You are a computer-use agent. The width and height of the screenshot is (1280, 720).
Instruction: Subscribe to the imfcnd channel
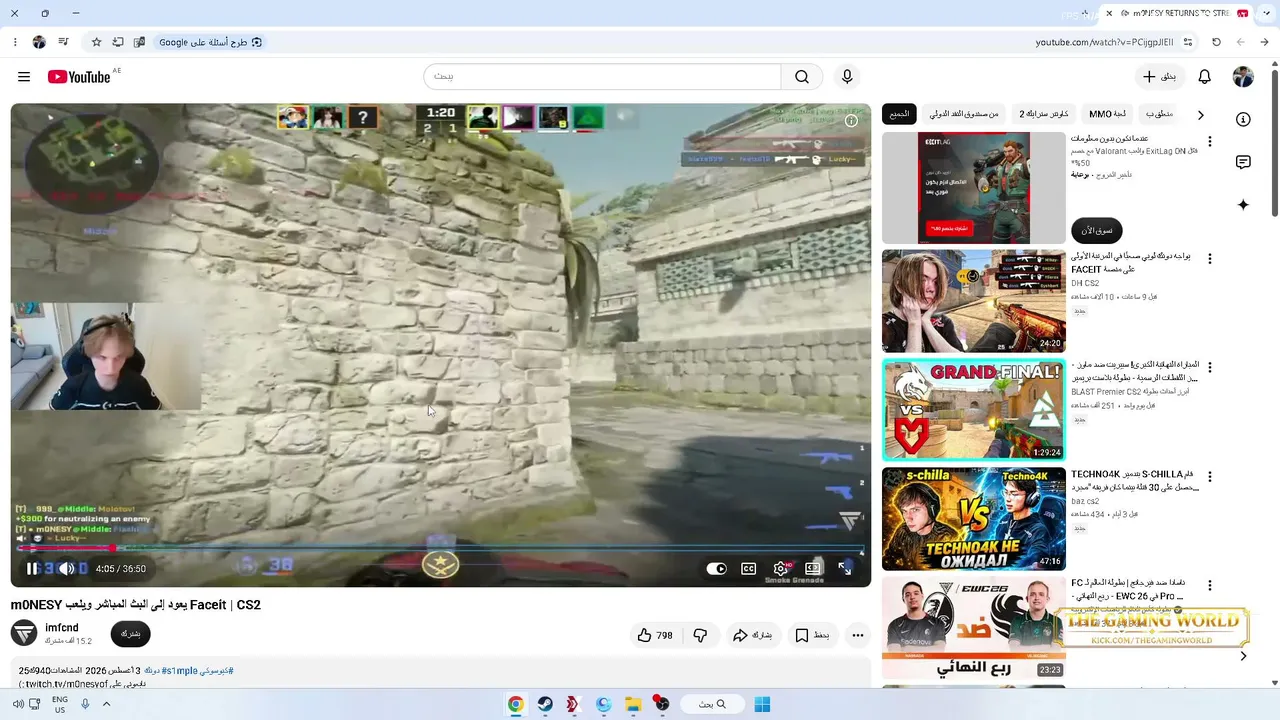[x=130, y=633]
